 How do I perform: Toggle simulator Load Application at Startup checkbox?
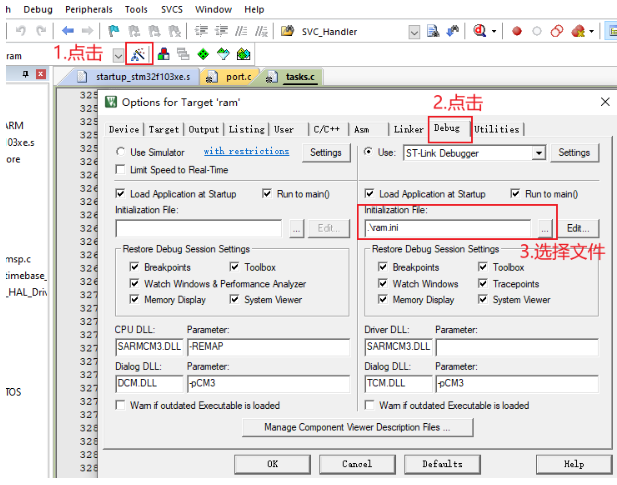[x=120, y=194]
